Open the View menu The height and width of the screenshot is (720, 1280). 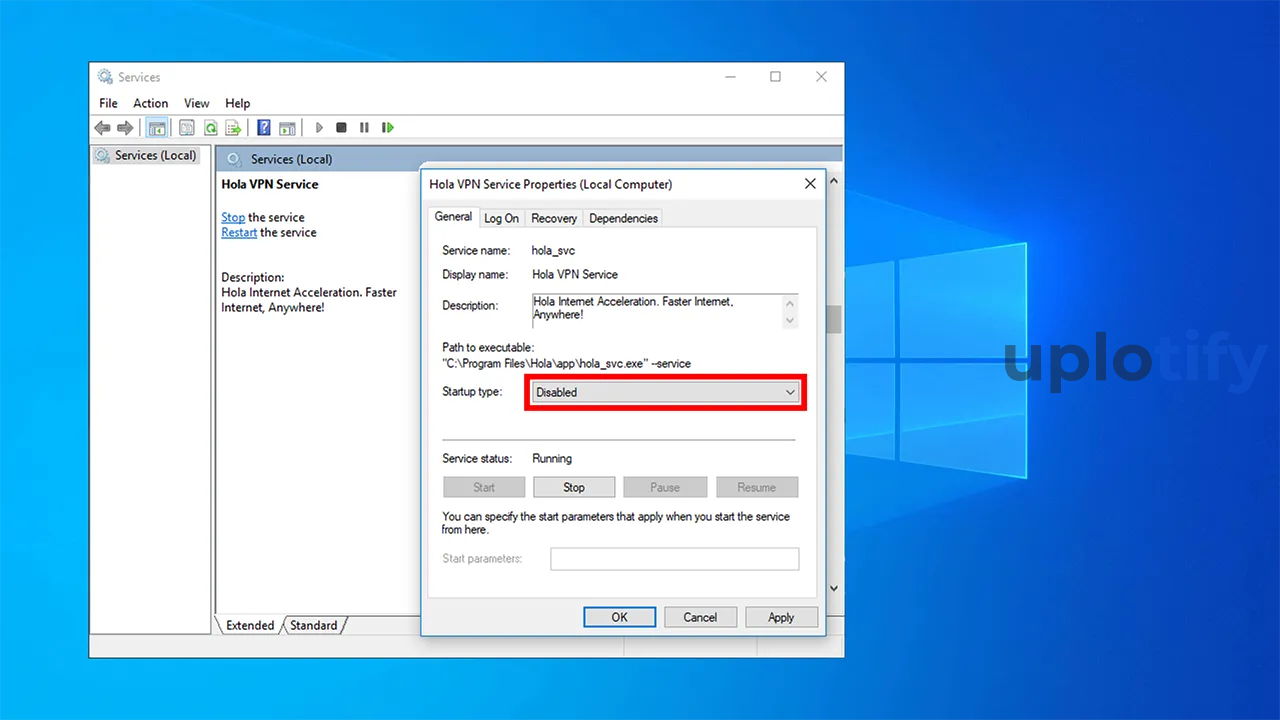(197, 103)
